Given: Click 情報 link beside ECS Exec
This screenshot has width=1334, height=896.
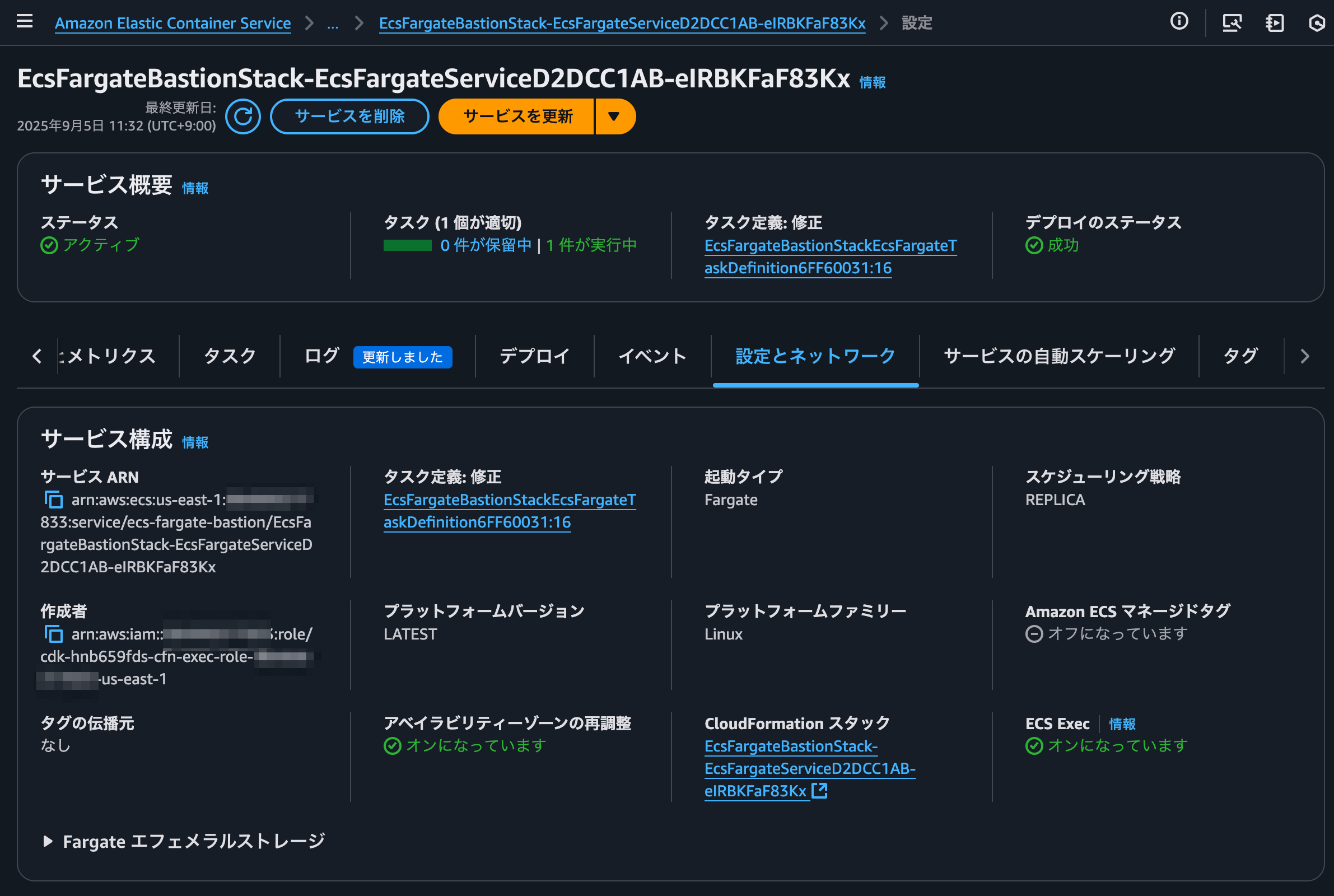Looking at the screenshot, I should 1123,725.
